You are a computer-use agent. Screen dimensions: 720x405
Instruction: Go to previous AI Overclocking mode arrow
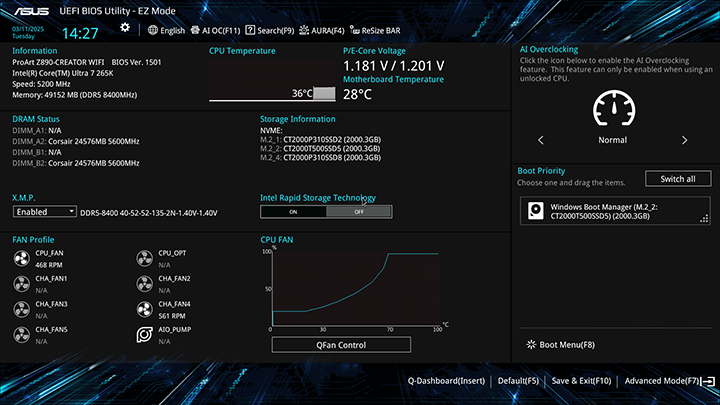(541, 141)
